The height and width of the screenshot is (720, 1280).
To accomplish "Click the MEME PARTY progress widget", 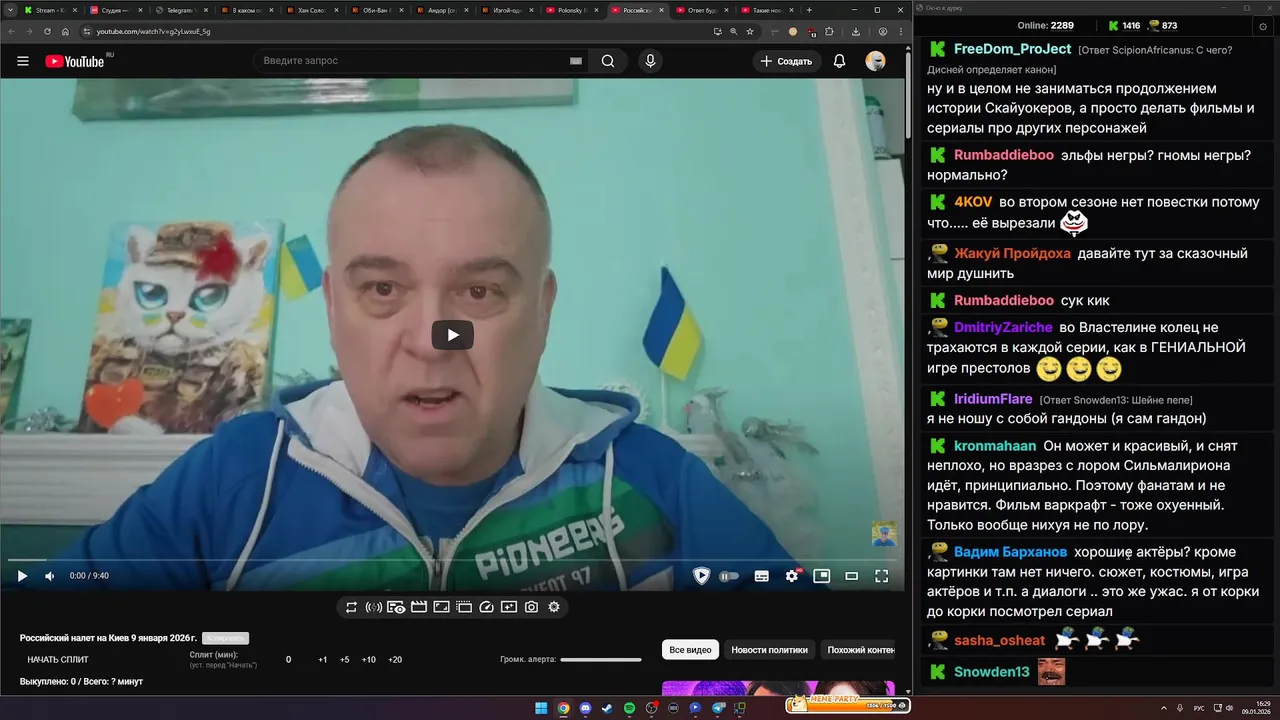I will [x=847, y=704].
